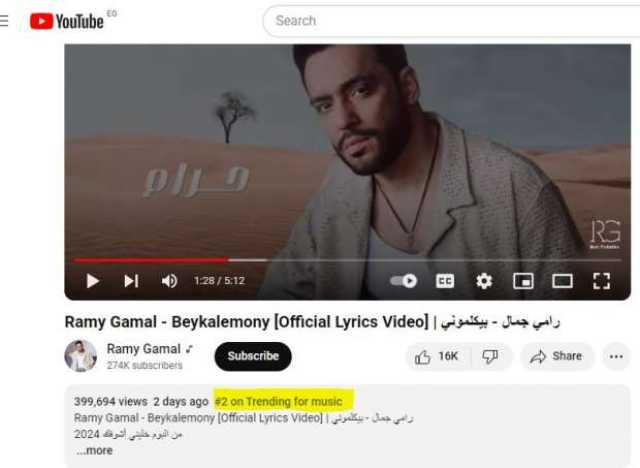This screenshot has height=468, width=640.
Task: Enter full screen mode
Action: [x=601, y=281]
